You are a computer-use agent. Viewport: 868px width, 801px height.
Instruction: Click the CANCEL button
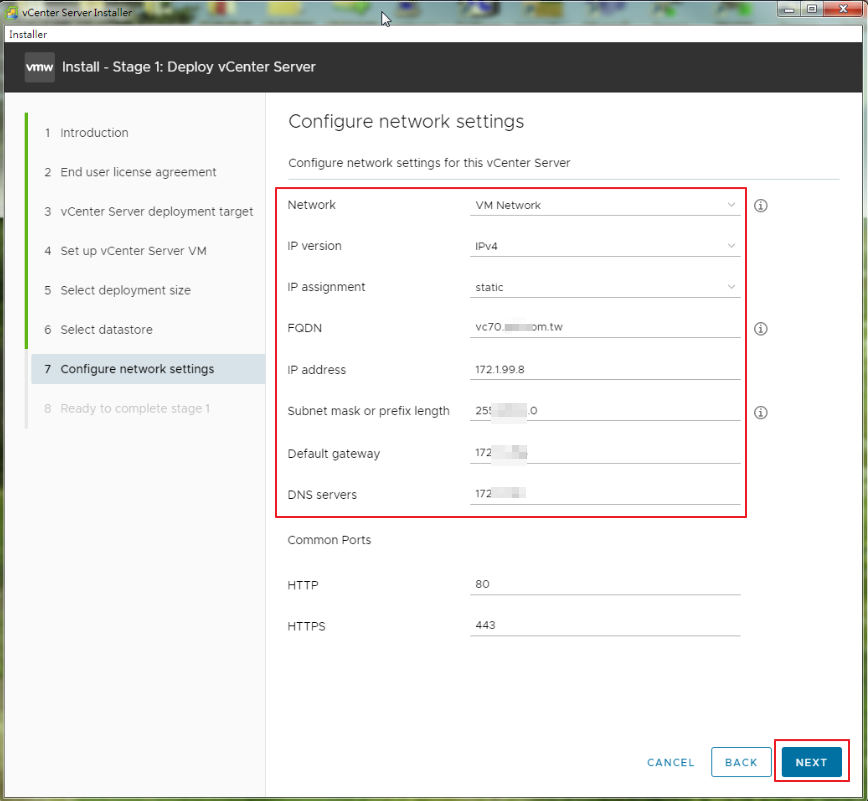(x=670, y=762)
